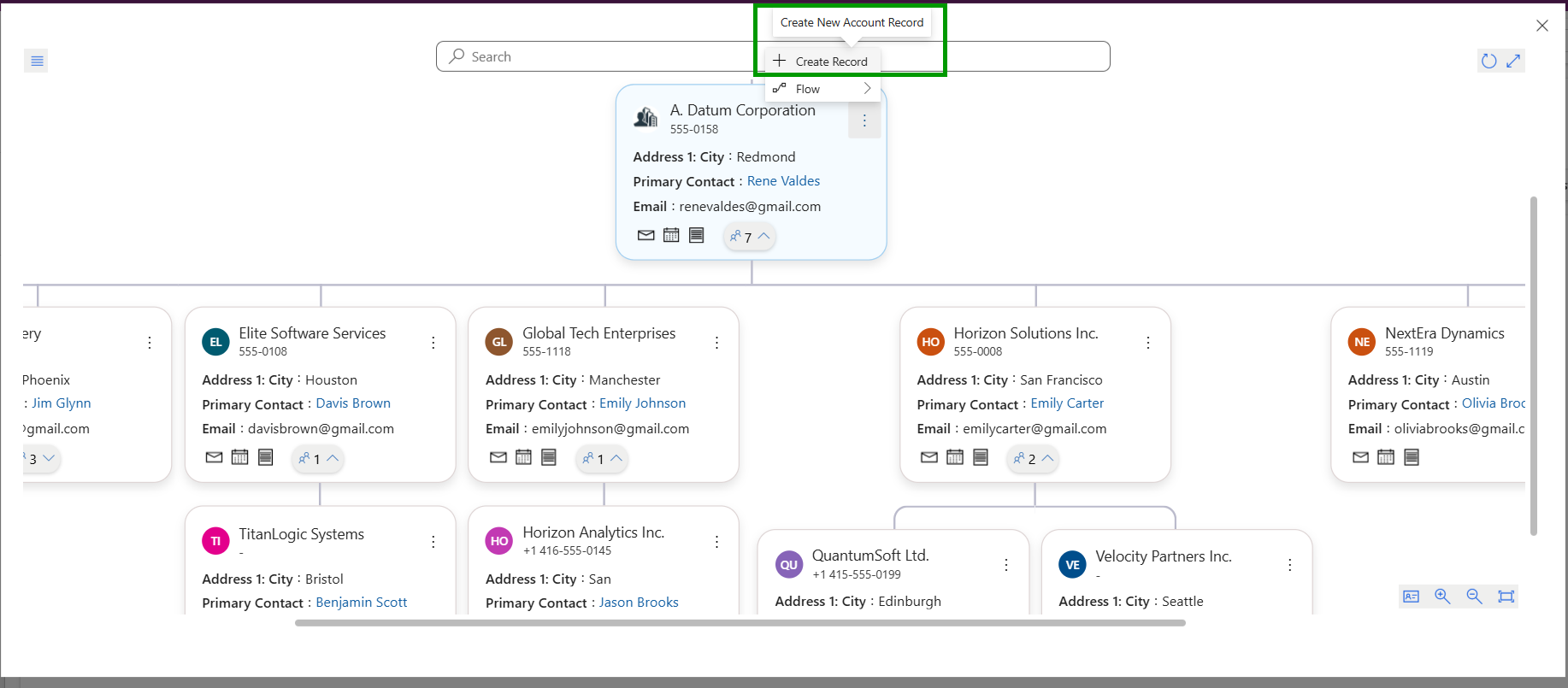This screenshot has width=1568, height=688.
Task: Click the zoom out magnifier
Action: click(x=1475, y=597)
